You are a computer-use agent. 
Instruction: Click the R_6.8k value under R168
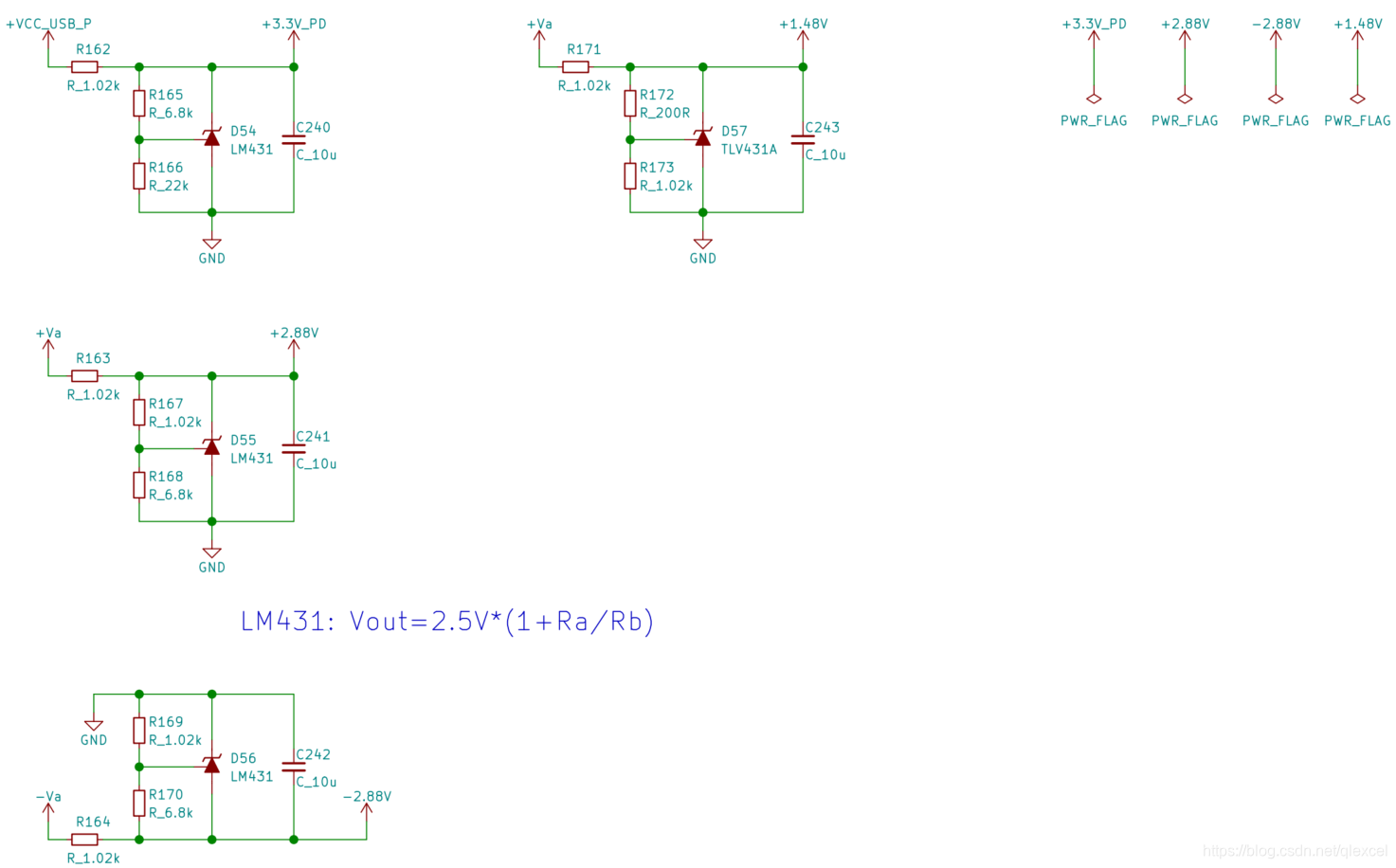171,495
